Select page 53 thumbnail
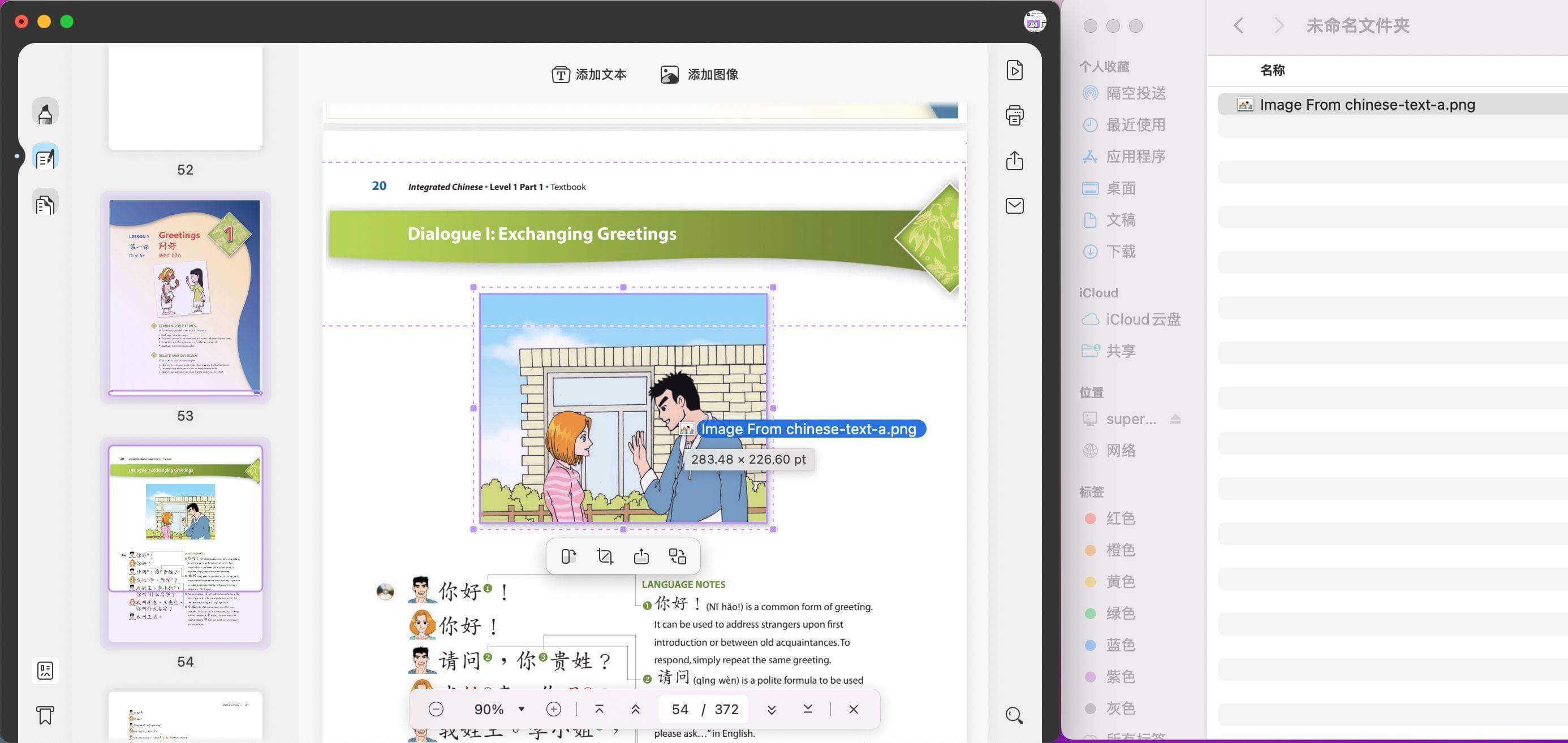 pyautogui.click(x=185, y=296)
